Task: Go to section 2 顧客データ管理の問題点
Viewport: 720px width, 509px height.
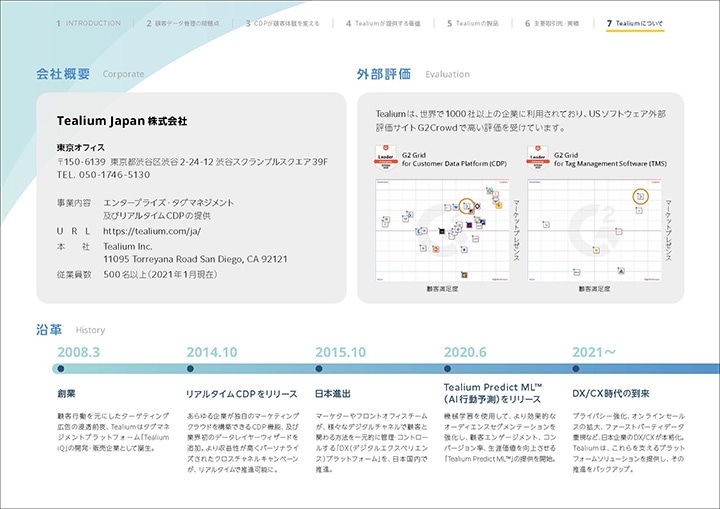Action: [183, 23]
